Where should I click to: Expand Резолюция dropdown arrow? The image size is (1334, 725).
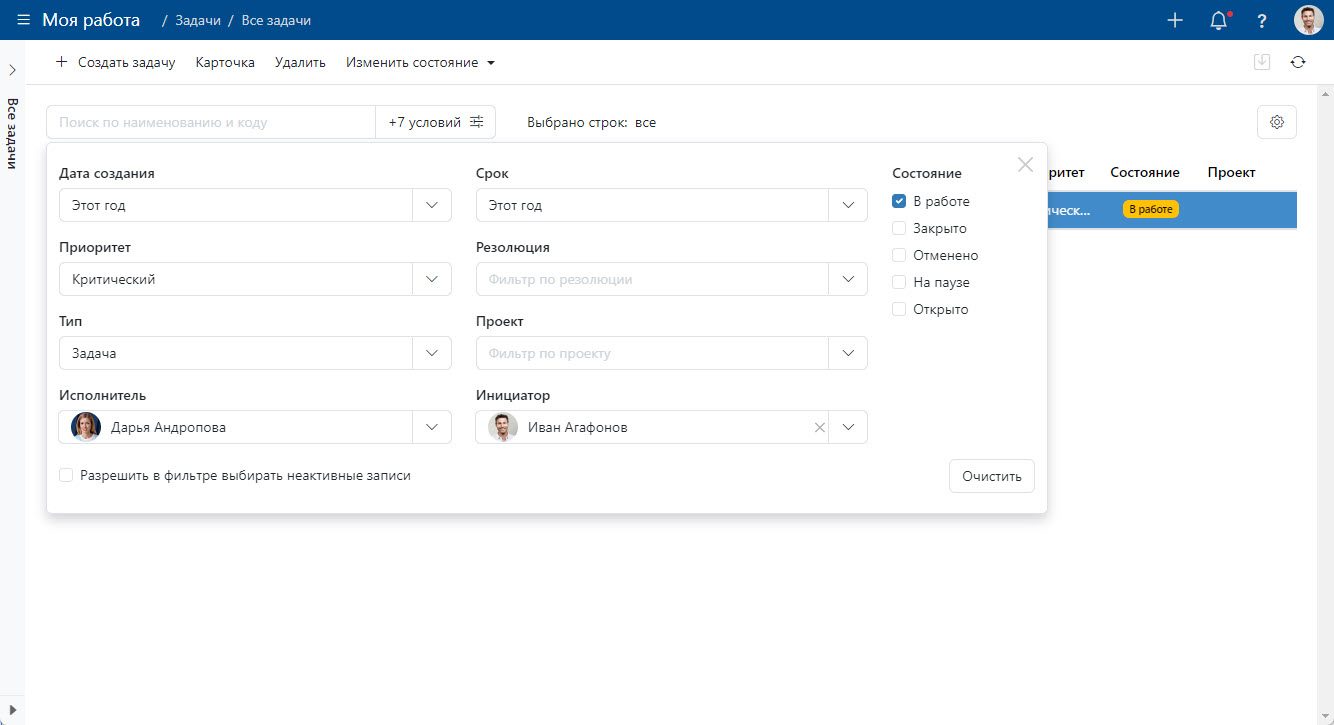pyautogui.click(x=848, y=279)
